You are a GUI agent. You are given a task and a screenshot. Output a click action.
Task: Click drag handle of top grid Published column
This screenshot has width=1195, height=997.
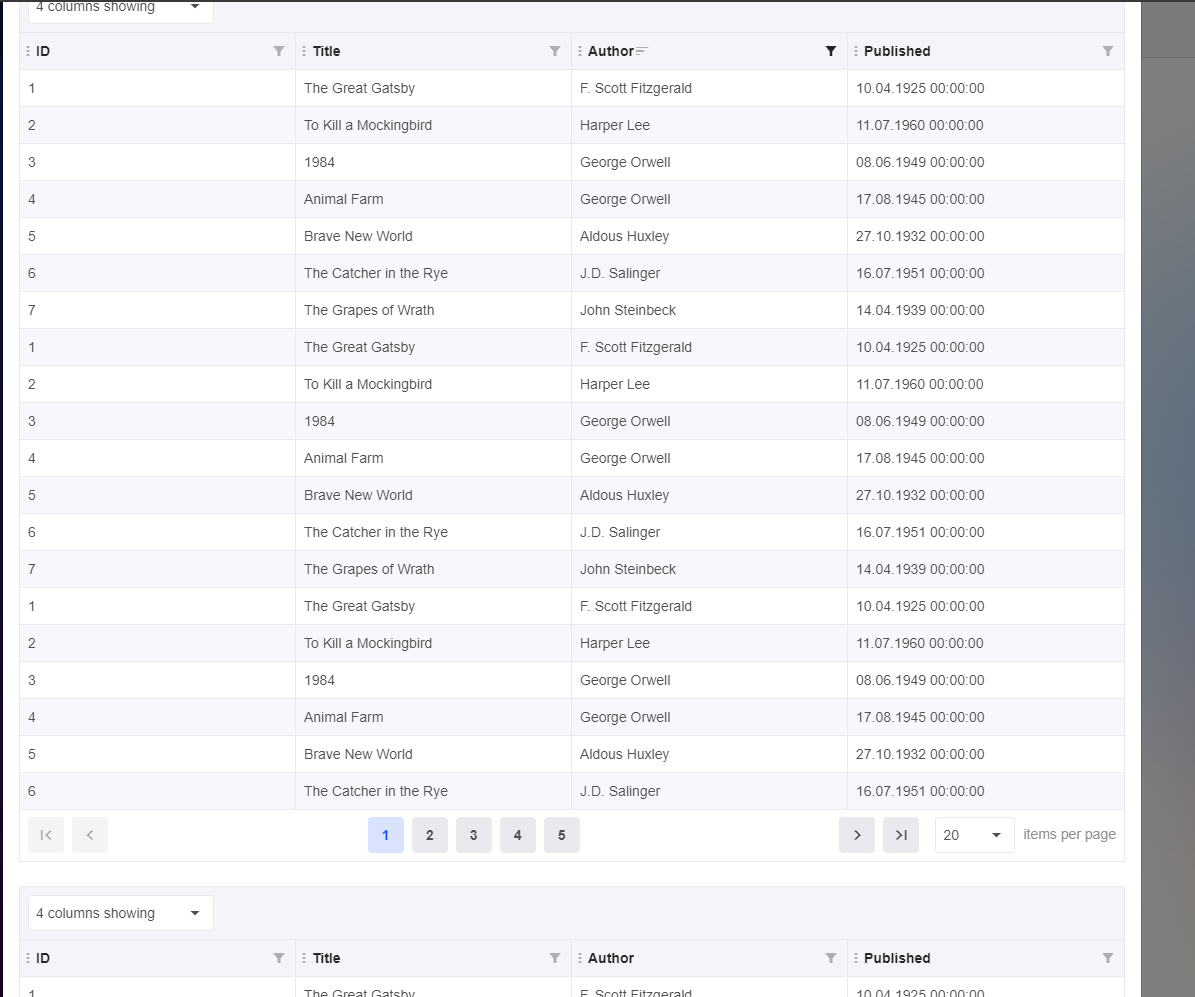point(856,51)
